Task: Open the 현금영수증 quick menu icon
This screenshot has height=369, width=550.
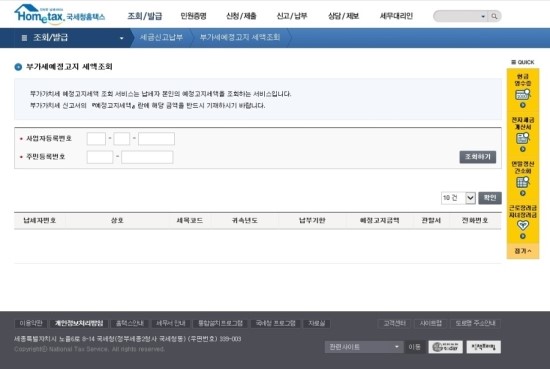Action: click(523, 94)
